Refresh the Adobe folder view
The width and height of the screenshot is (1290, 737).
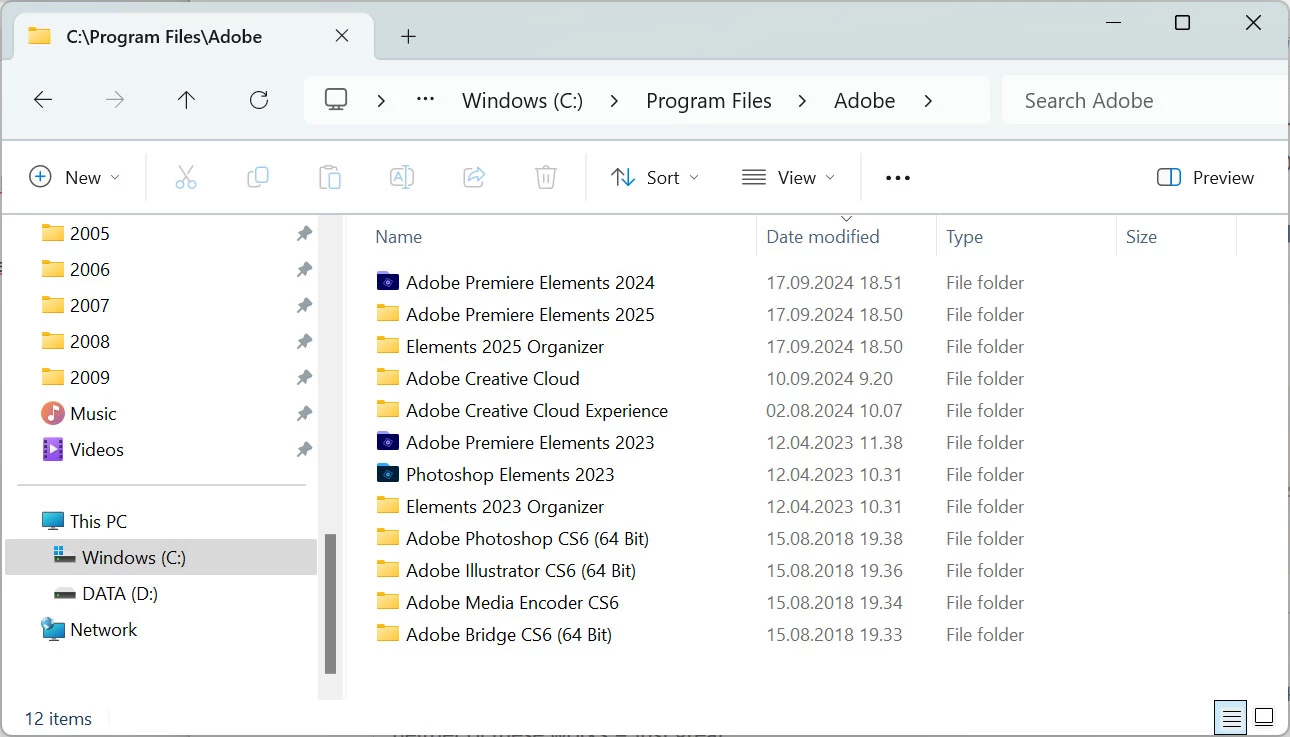pos(259,100)
